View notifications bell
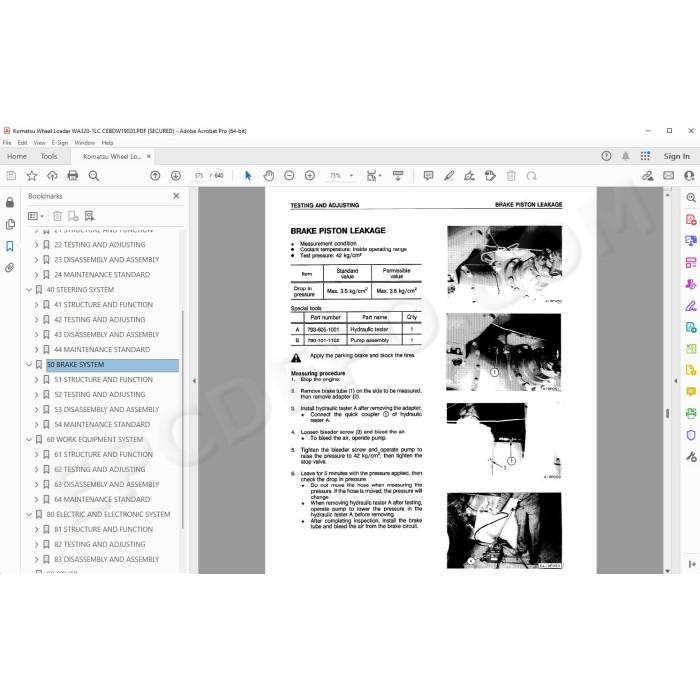 (626, 156)
